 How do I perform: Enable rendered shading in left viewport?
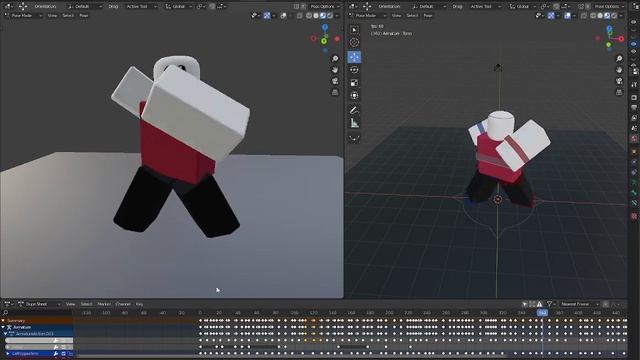tap(330, 16)
